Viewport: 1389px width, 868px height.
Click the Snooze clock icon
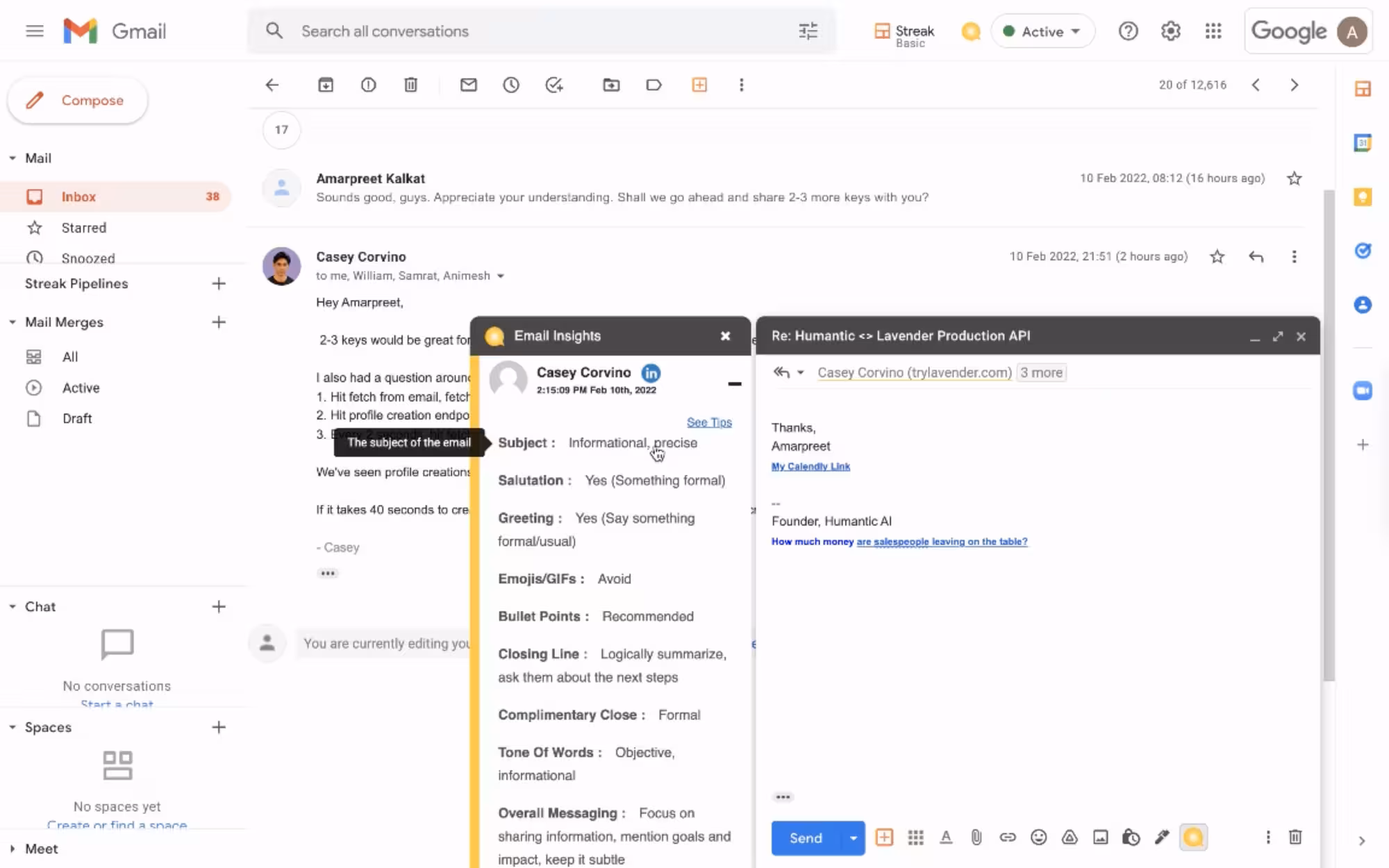(x=511, y=85)
